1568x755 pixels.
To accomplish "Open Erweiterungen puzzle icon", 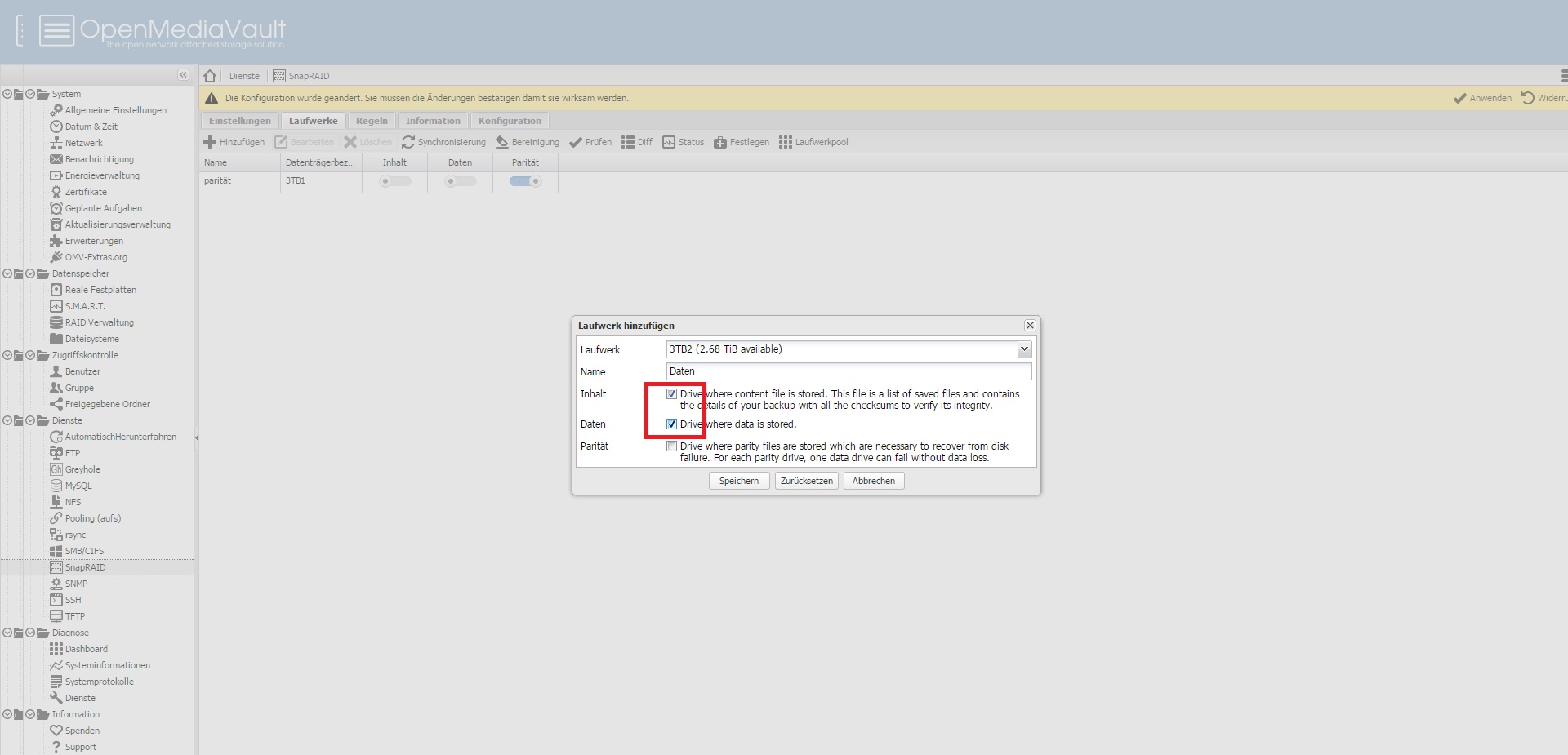I will click(56, 241).
